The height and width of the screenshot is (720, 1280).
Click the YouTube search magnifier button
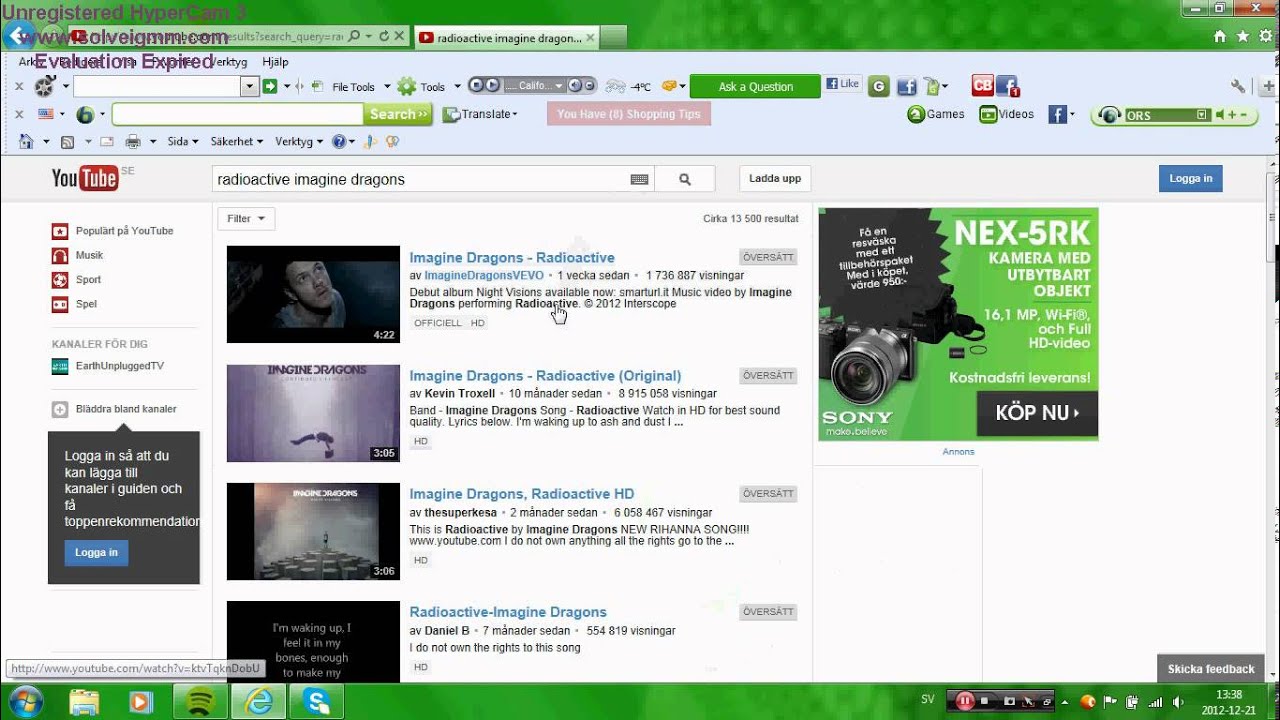(x=685, y=180)
